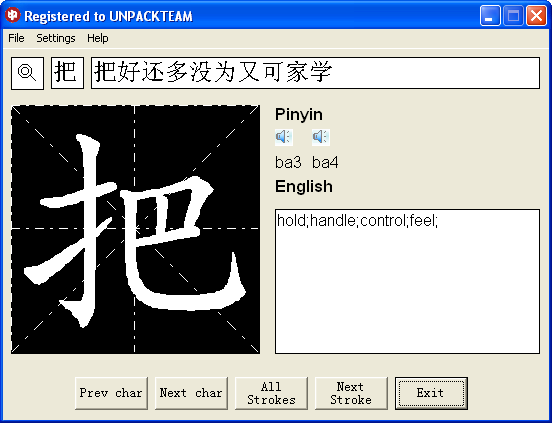Go to the Prev char button
552x423 pixels.
[111, 393]
